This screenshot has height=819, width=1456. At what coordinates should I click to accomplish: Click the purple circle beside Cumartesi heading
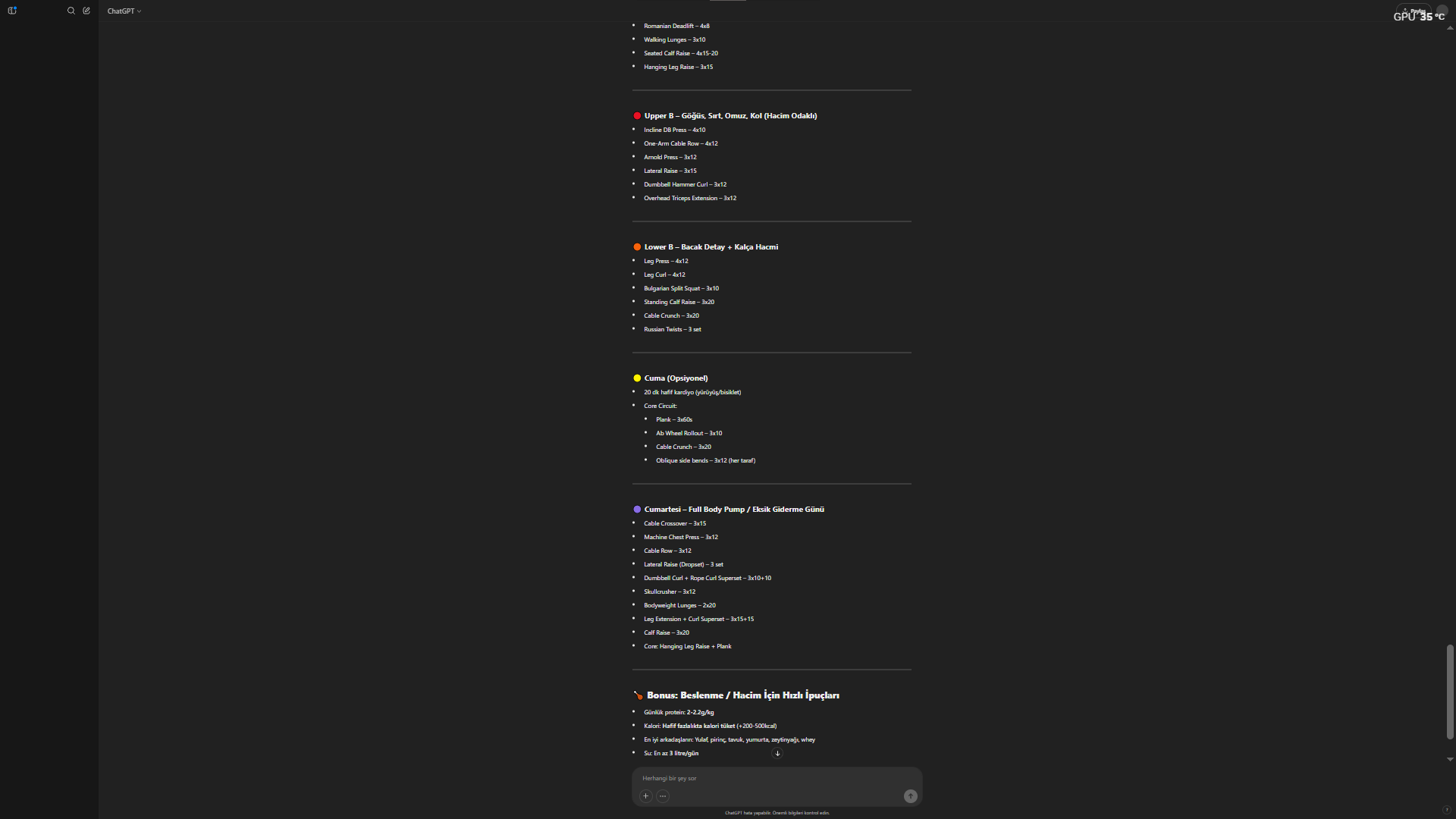(637, 510)
